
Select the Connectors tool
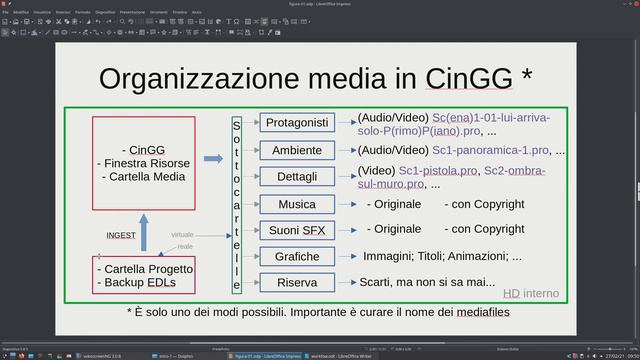tap(96, 32)
